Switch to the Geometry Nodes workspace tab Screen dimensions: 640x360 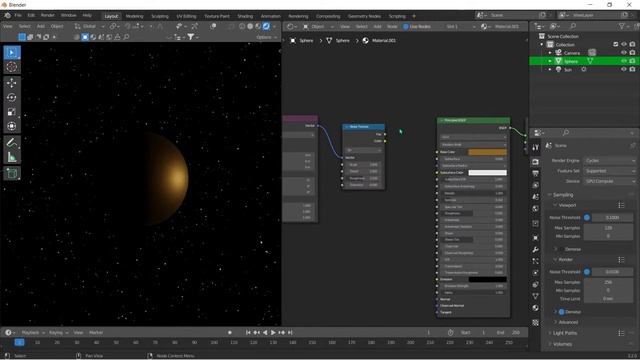[x=364, y=16]
